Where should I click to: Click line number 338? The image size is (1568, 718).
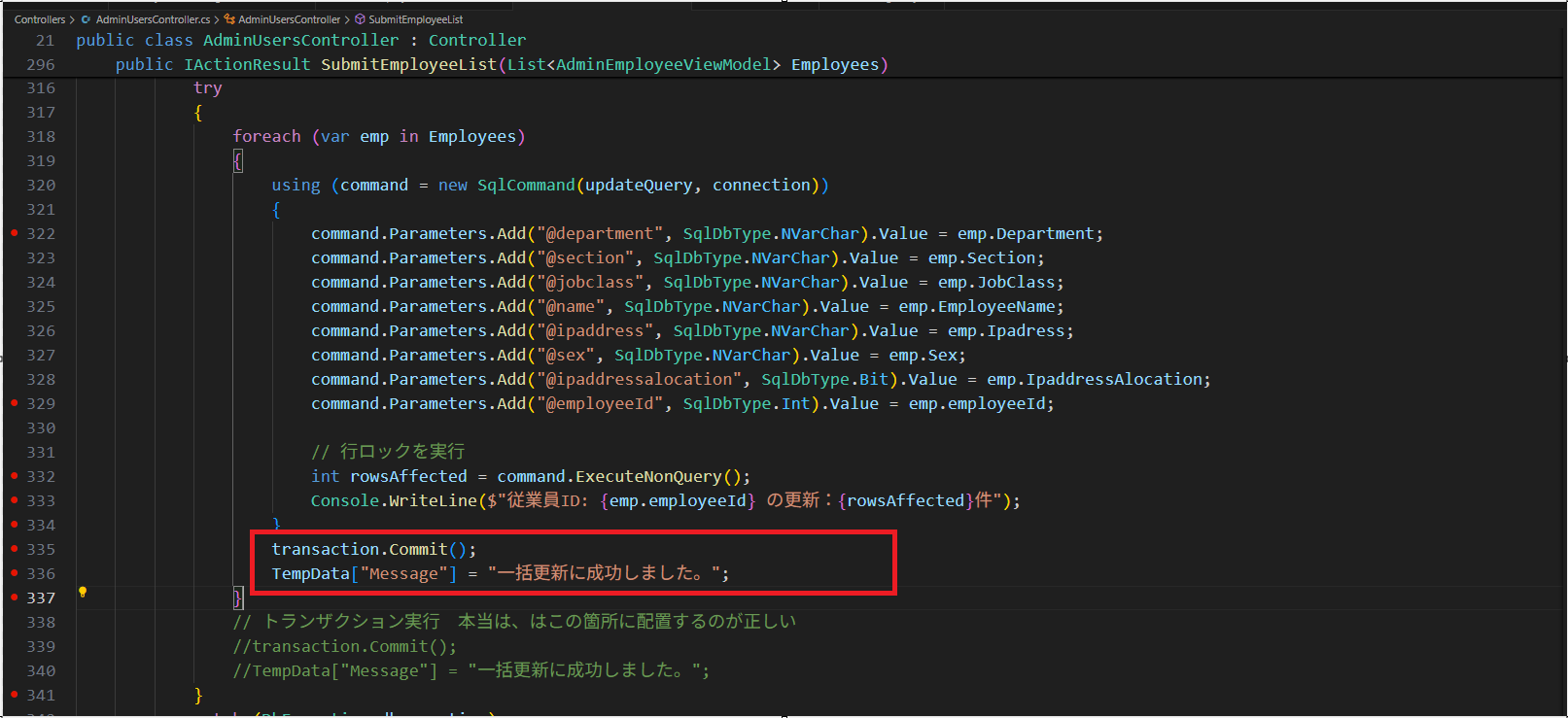pyautogui.click(x=41, y=622)
